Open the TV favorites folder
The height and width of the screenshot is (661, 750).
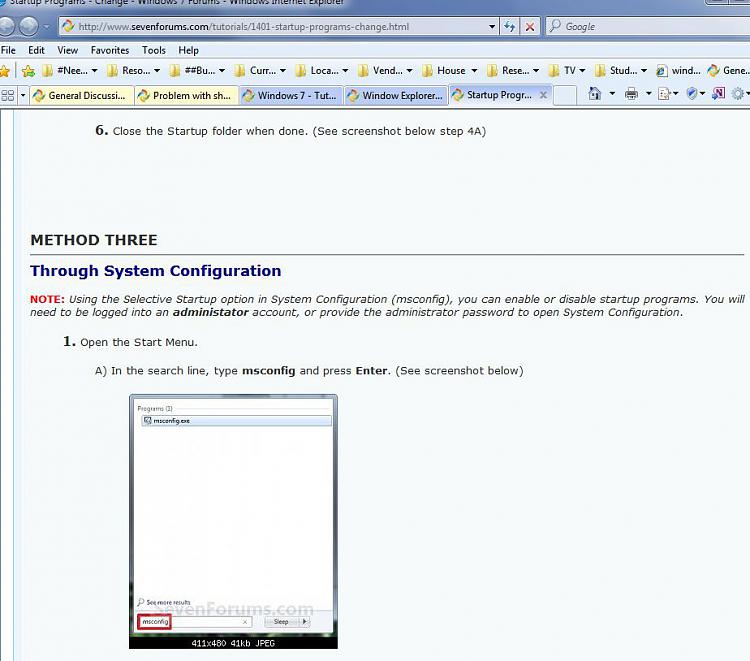point(567,71)
